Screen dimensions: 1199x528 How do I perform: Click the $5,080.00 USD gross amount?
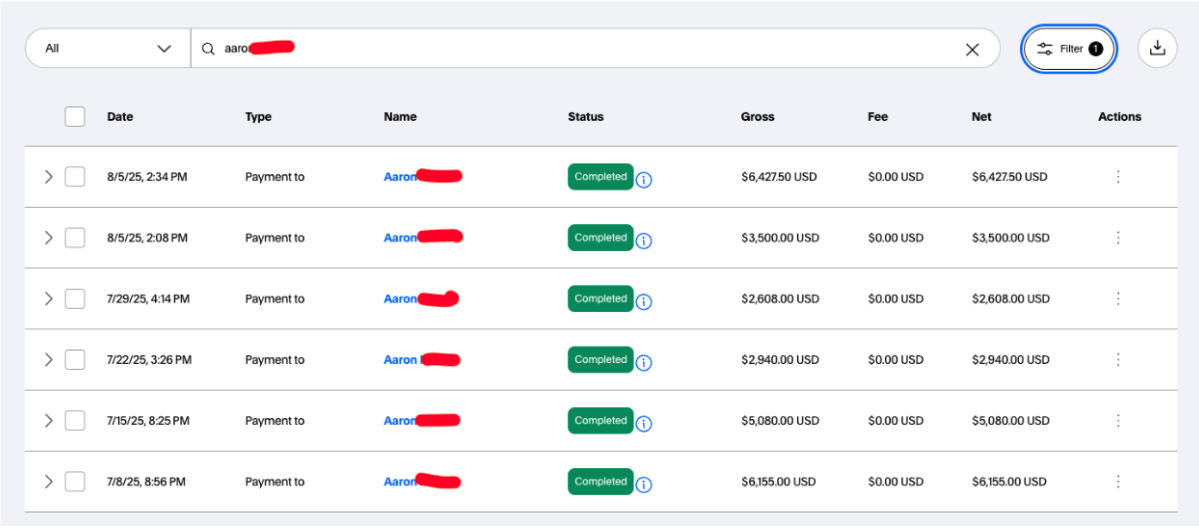(x=780, y=421)
